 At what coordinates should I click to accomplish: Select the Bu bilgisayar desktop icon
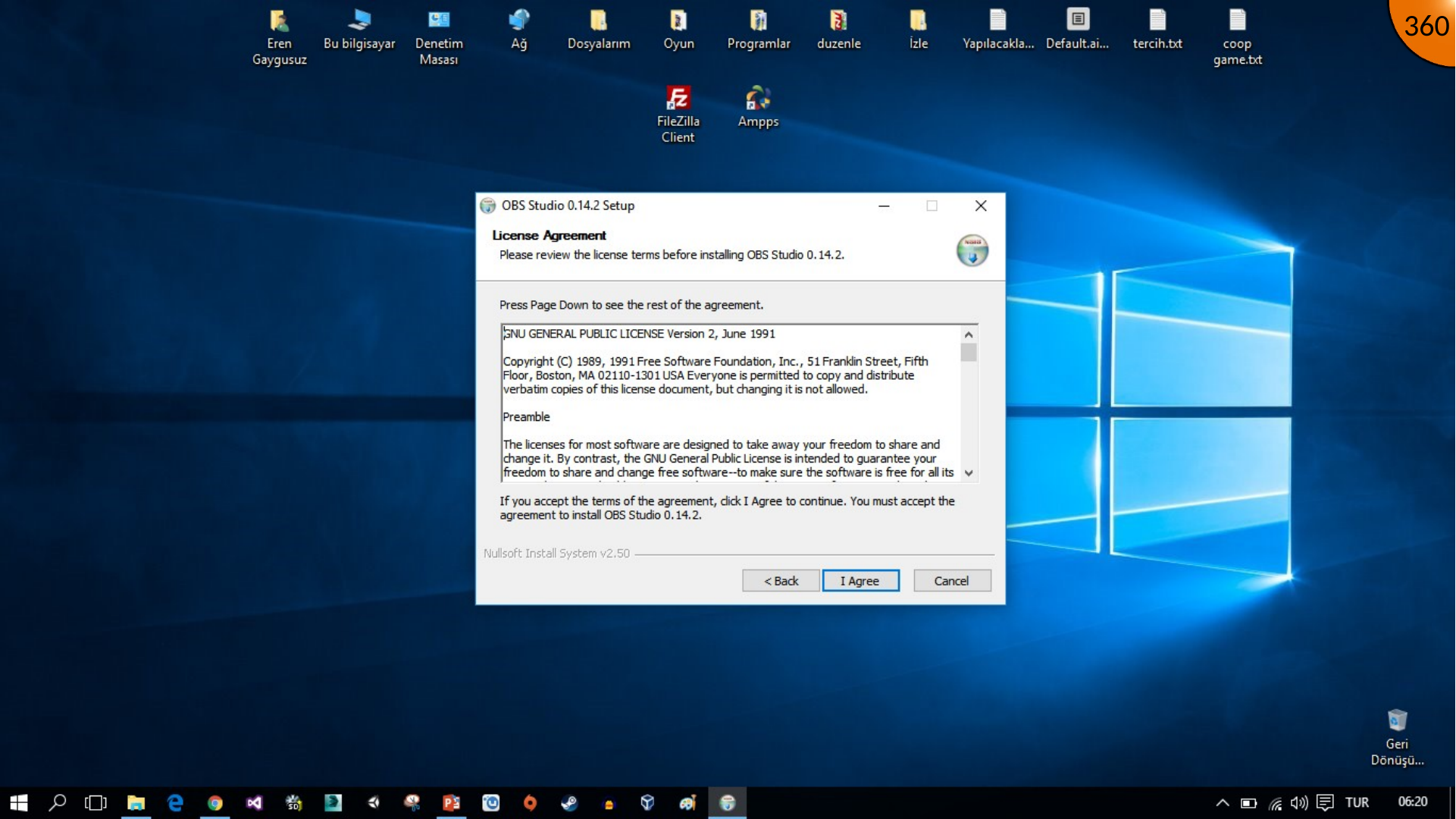359,30
